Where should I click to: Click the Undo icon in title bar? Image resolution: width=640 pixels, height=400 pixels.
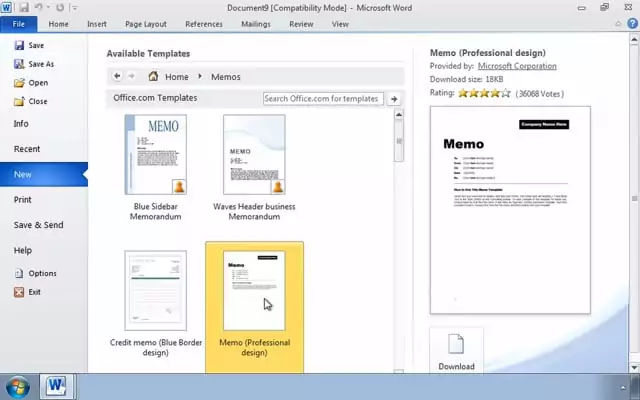point(39,7)
